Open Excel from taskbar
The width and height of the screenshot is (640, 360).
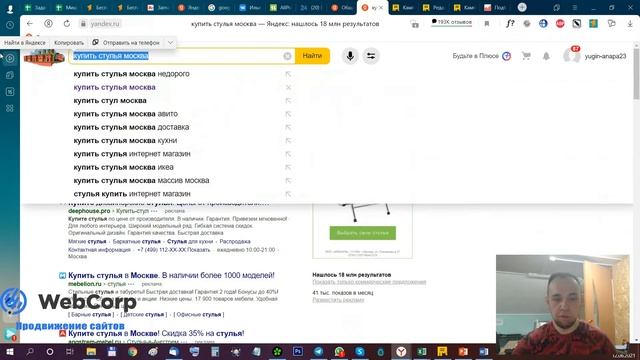click(x=422, y=351)
